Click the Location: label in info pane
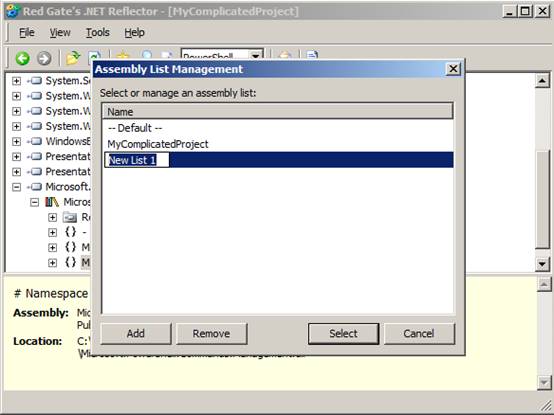 click(38, 341)
